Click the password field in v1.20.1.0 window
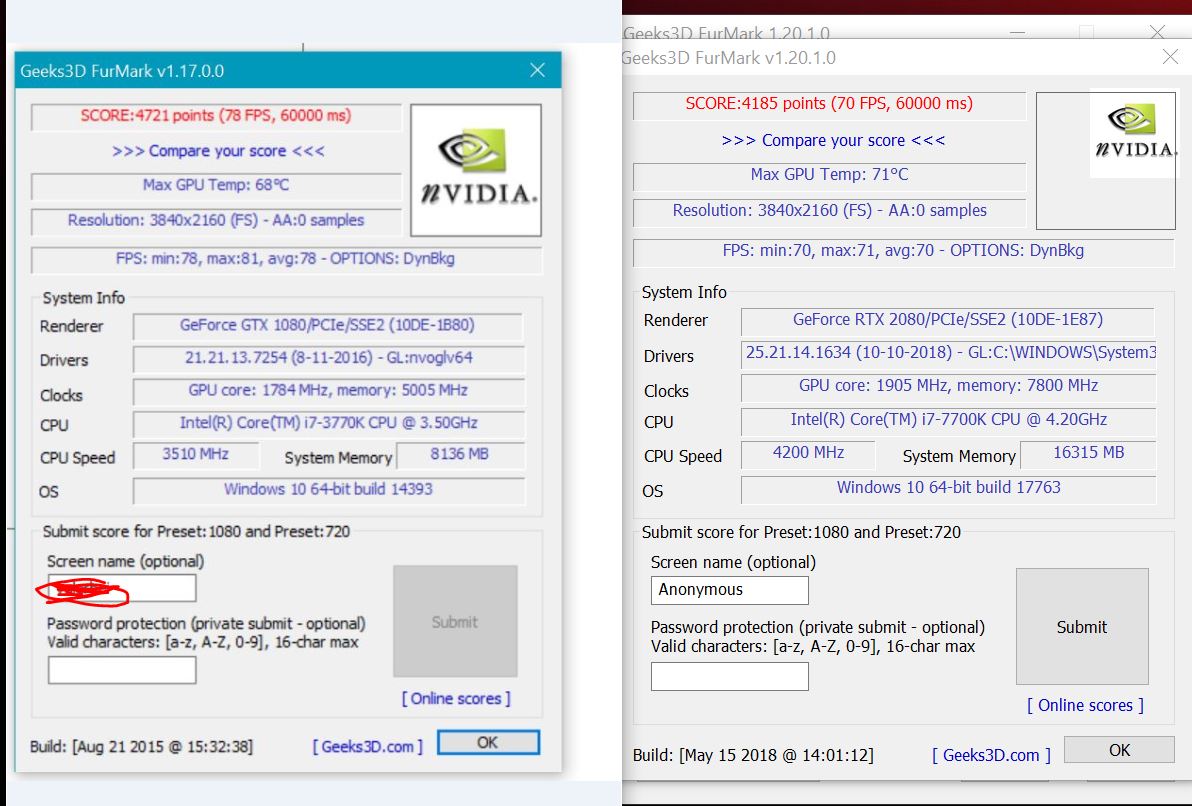The width and height of the screenshot is (1192, 806). tap(729, 676)
